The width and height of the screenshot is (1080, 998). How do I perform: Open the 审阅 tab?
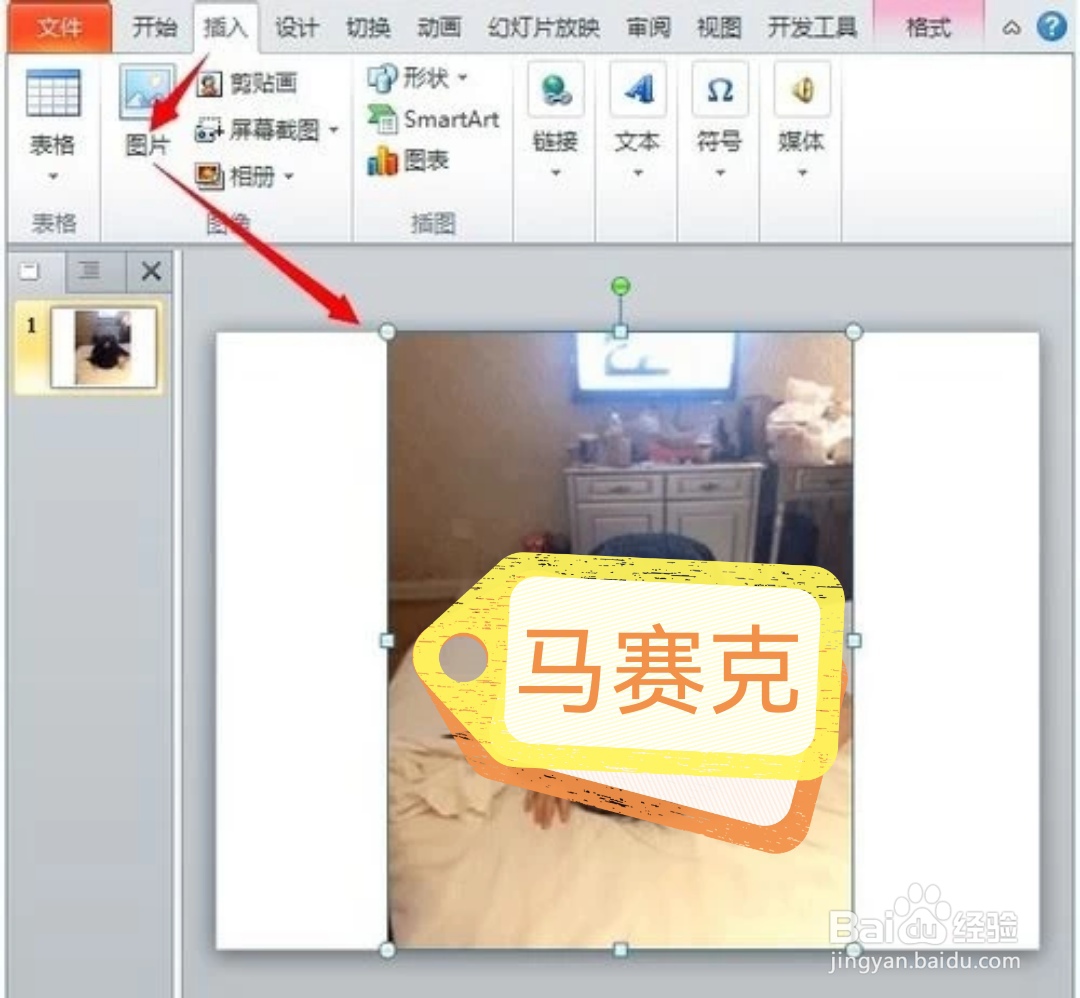[648, 28]
